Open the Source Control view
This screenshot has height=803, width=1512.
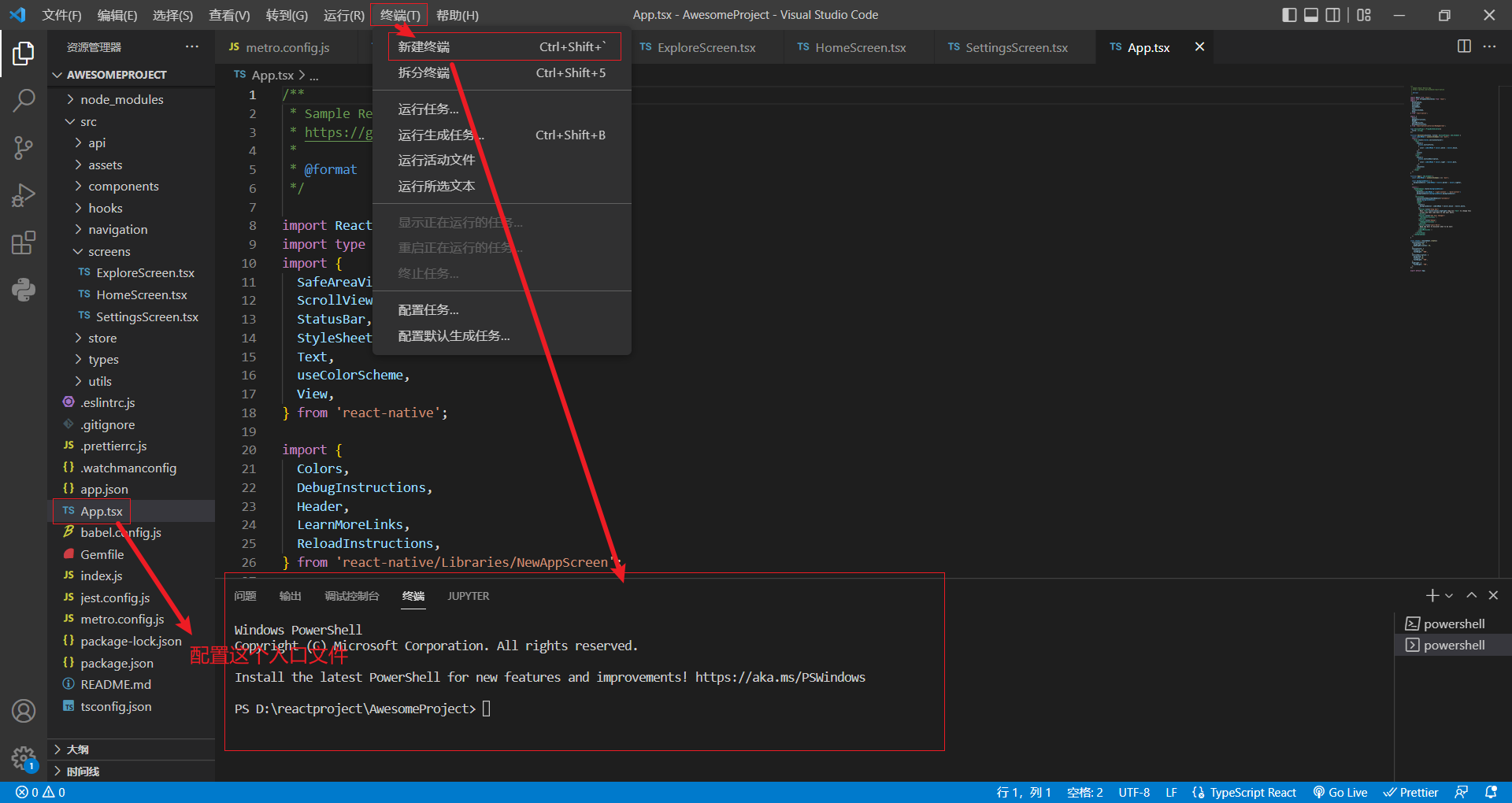click(24, 148)
